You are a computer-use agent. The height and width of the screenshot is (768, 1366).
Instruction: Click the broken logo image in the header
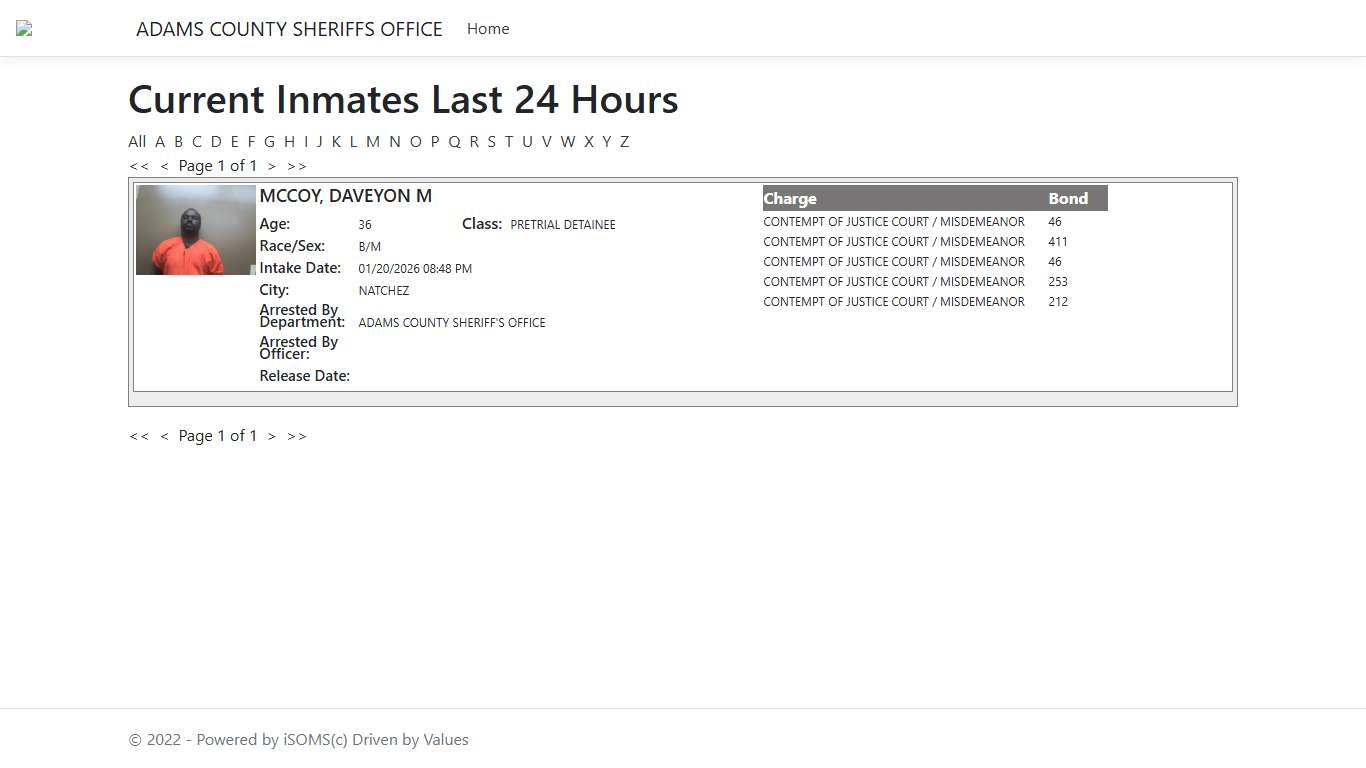click(x=22, y=28)
